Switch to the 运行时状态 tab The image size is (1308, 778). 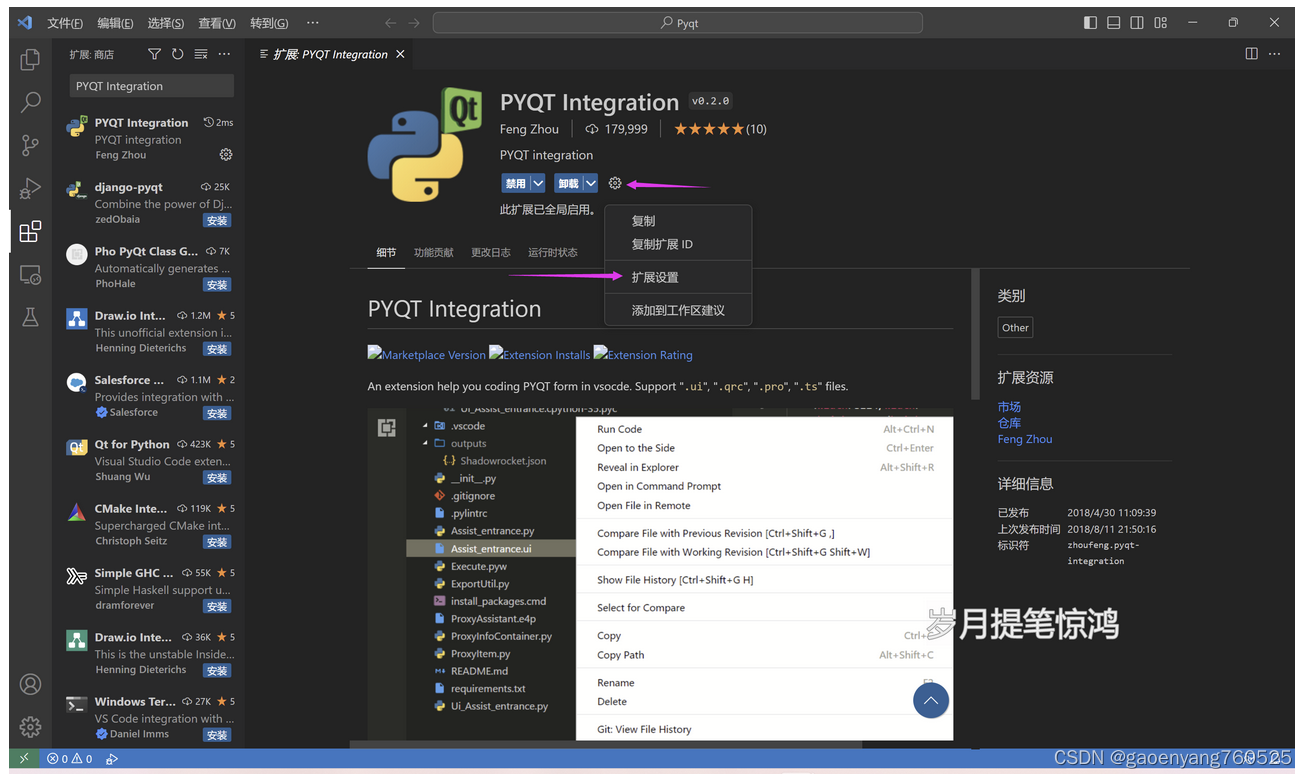click(553, 252)
